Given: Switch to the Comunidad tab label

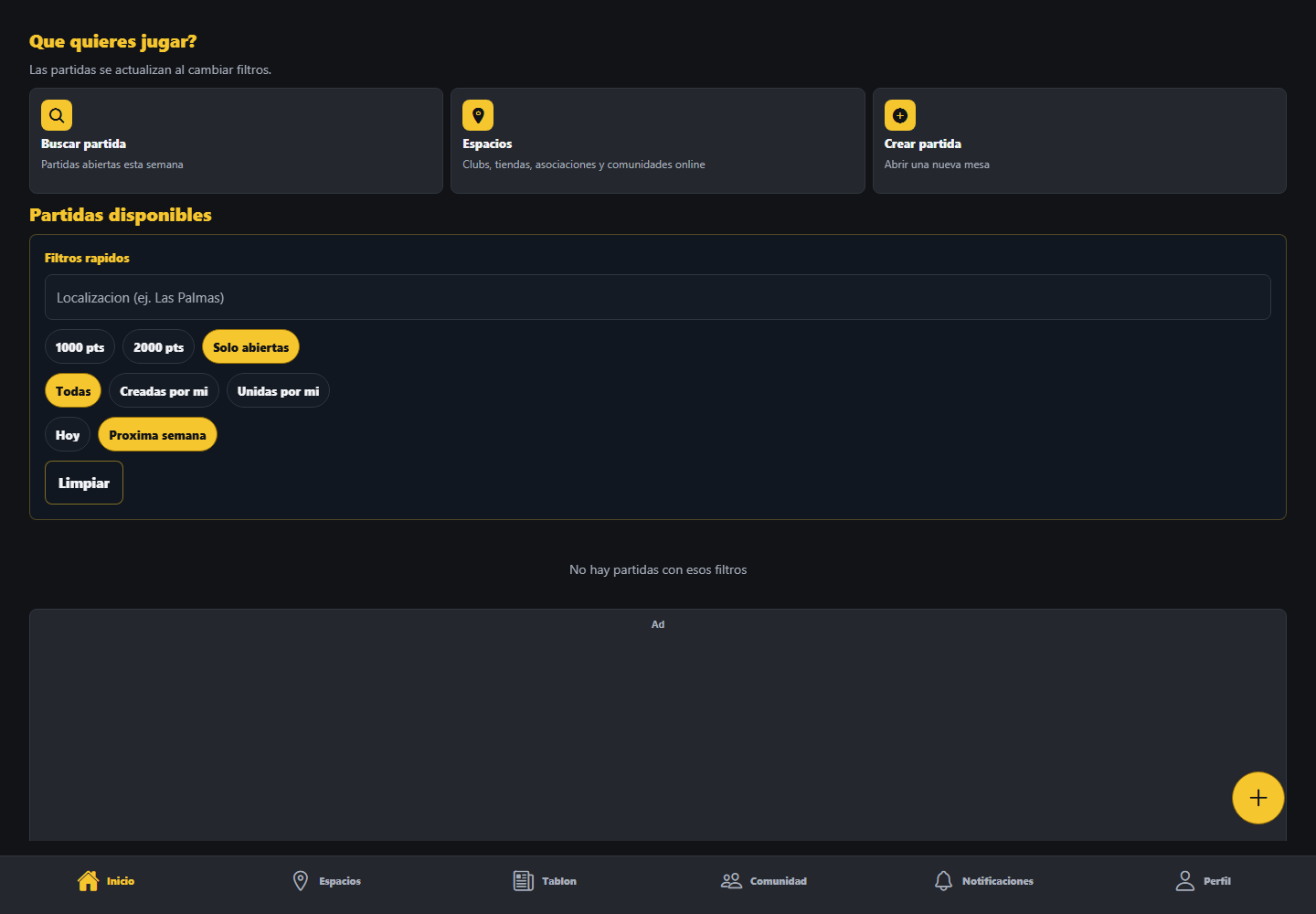Looking at the screenshot, I should (x=779, y=881).
